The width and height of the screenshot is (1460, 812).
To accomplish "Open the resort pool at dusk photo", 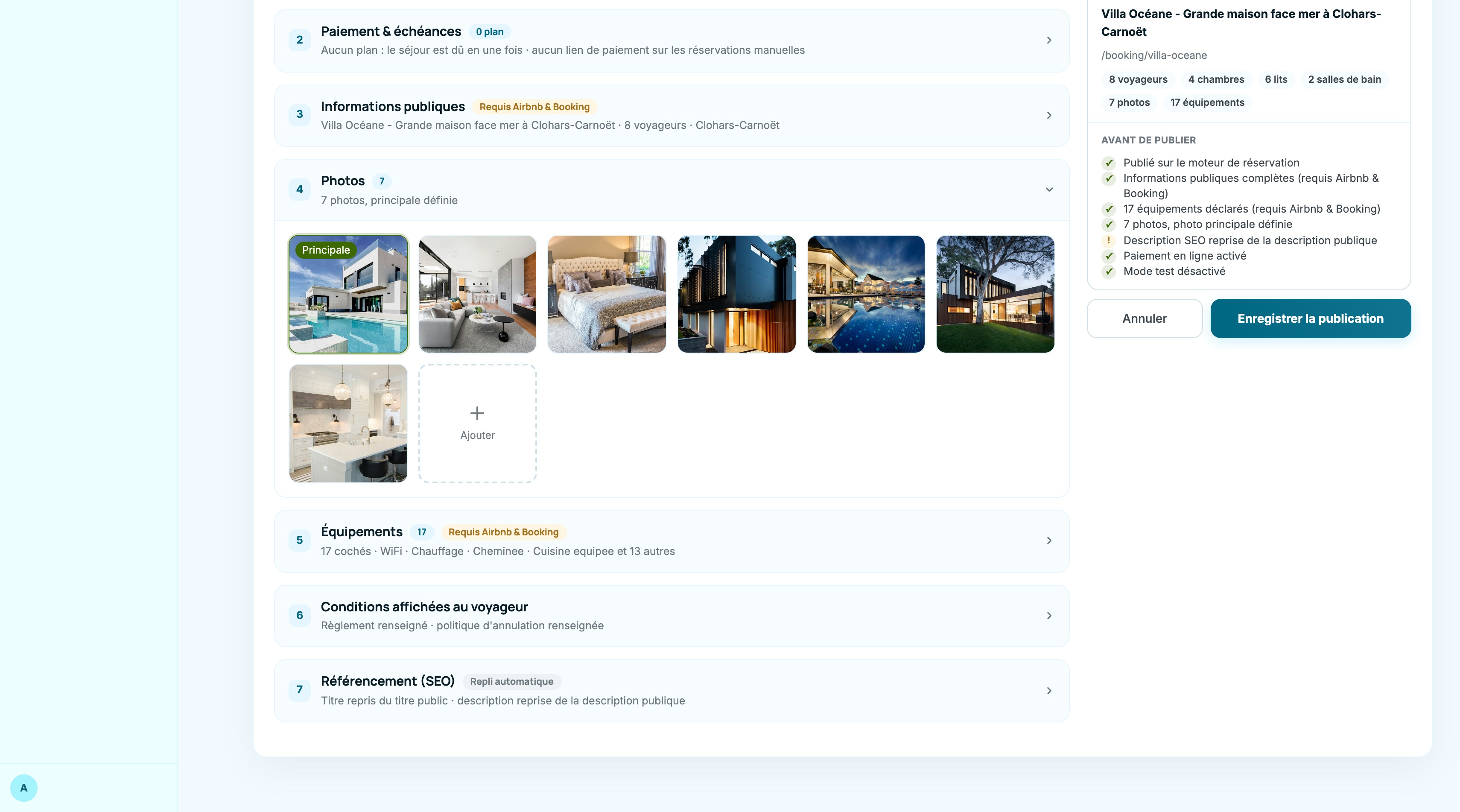I will click(x=865, y=294).
